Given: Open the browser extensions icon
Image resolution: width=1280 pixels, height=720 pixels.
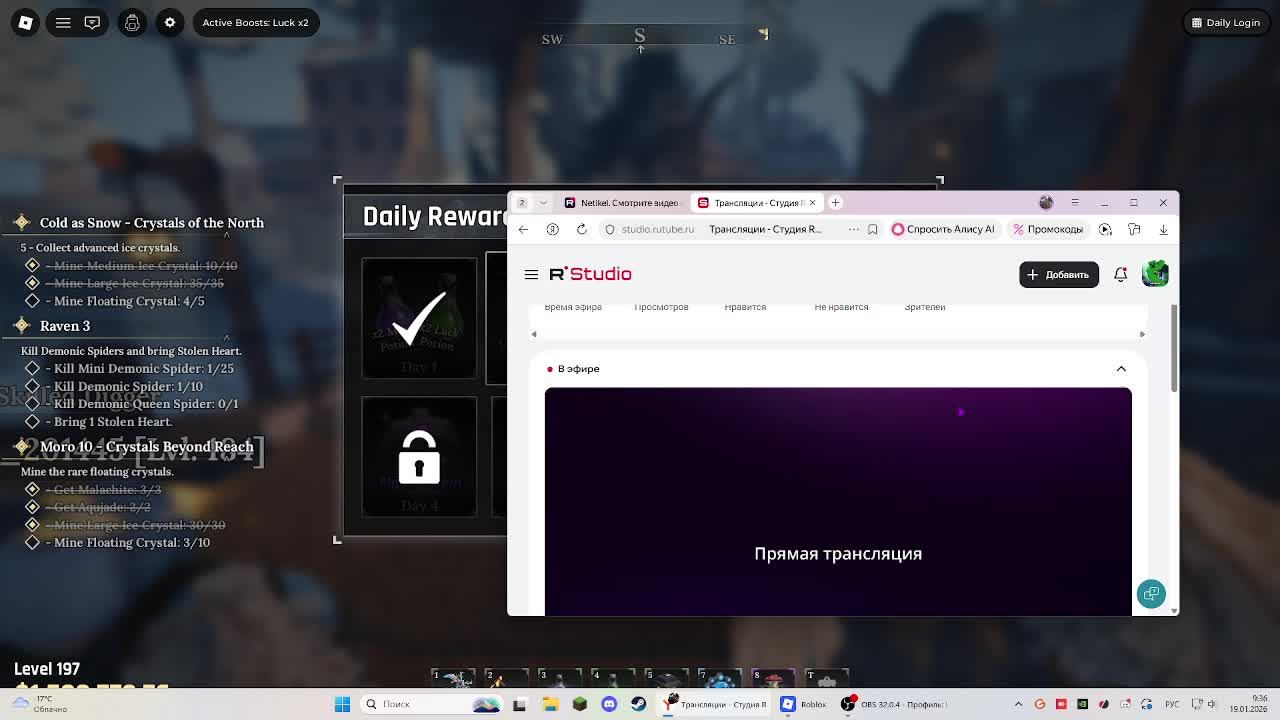Looking at the screenshot, I should tap(1134, 229).
